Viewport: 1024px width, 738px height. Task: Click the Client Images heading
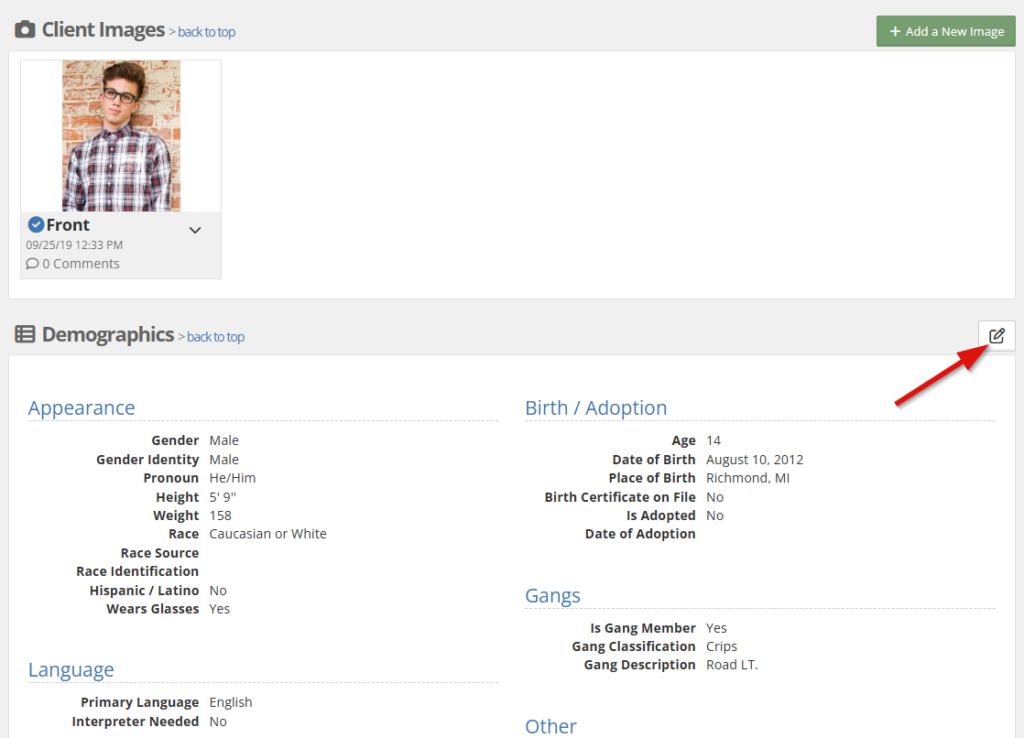pos(103,30)
